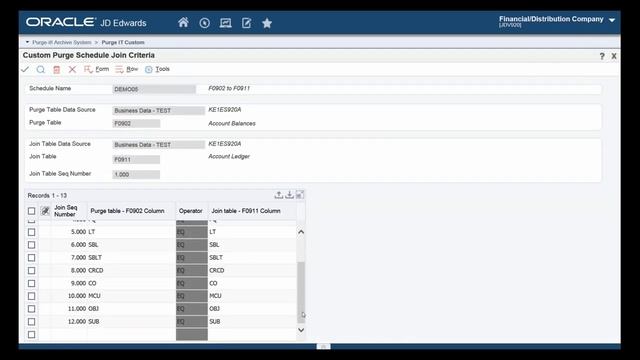Click grid scroll up chevron
The width and height of the screenshot is (640, 360).
(301, 232)
